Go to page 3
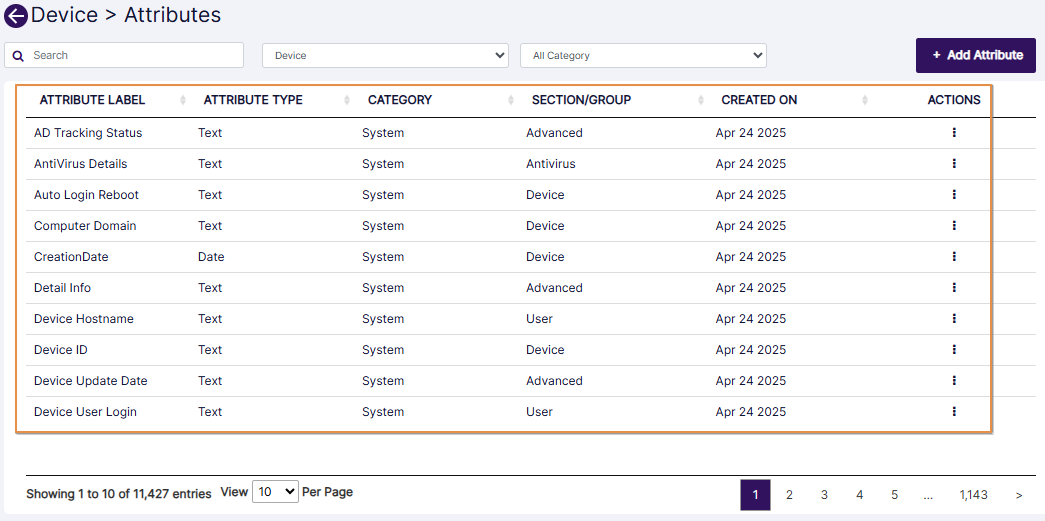The image size is (1045, 521). [x=824, y=495]
